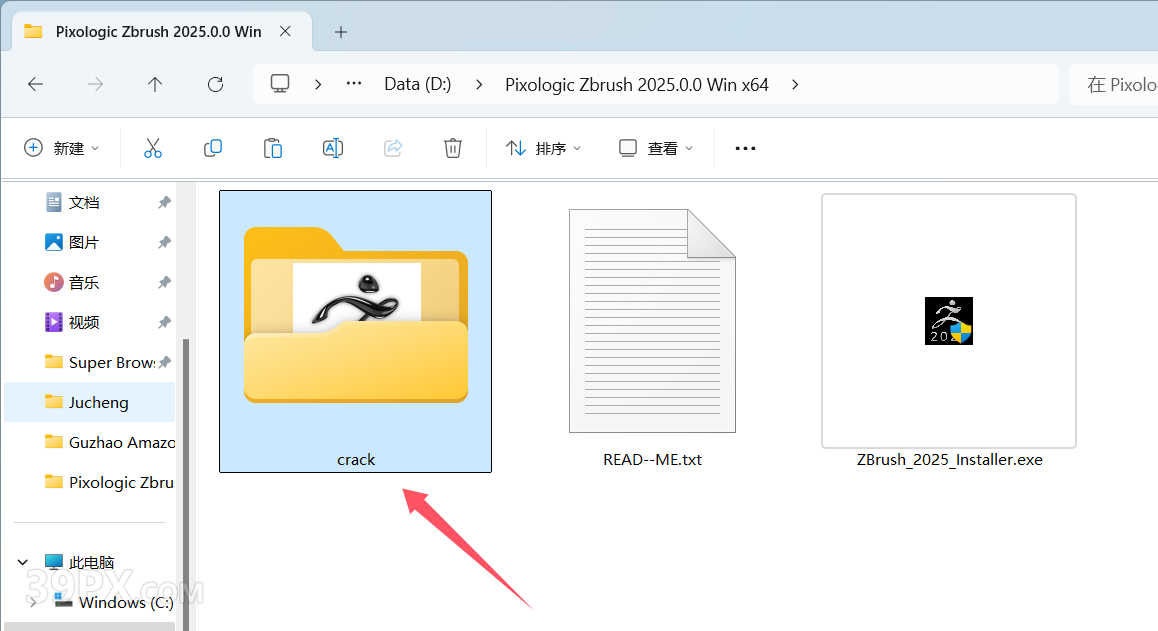Expand chevron after Data (D:)
Image resolution: width=1158 pixels, height=631 pixels.
(x=479, y=84)
